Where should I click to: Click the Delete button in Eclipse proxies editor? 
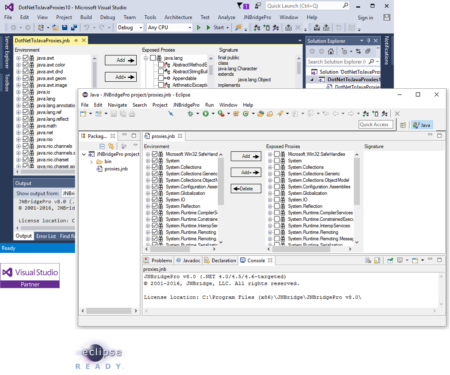click(x=246, y=189)
